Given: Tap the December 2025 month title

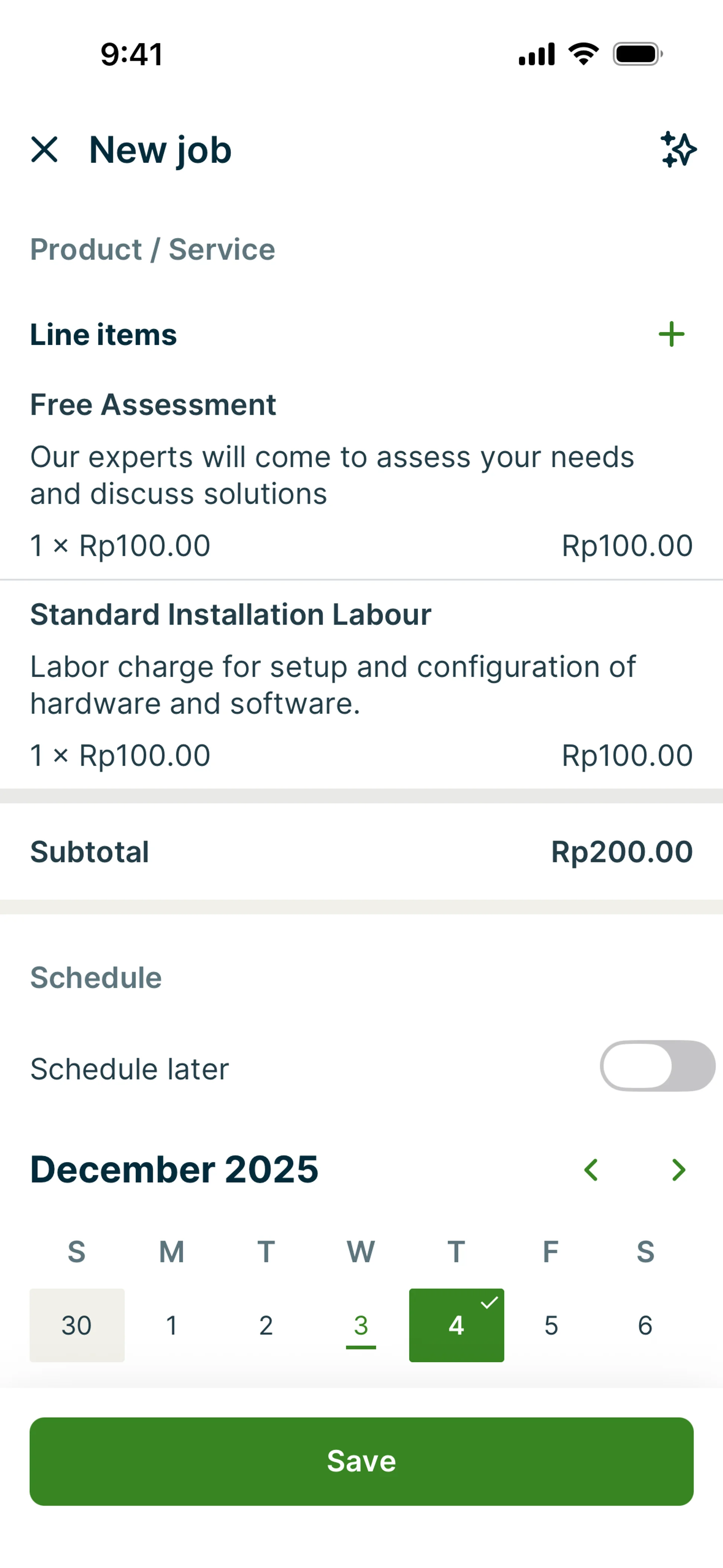Looking at the screenshot, I should [x=174, y=1169].
